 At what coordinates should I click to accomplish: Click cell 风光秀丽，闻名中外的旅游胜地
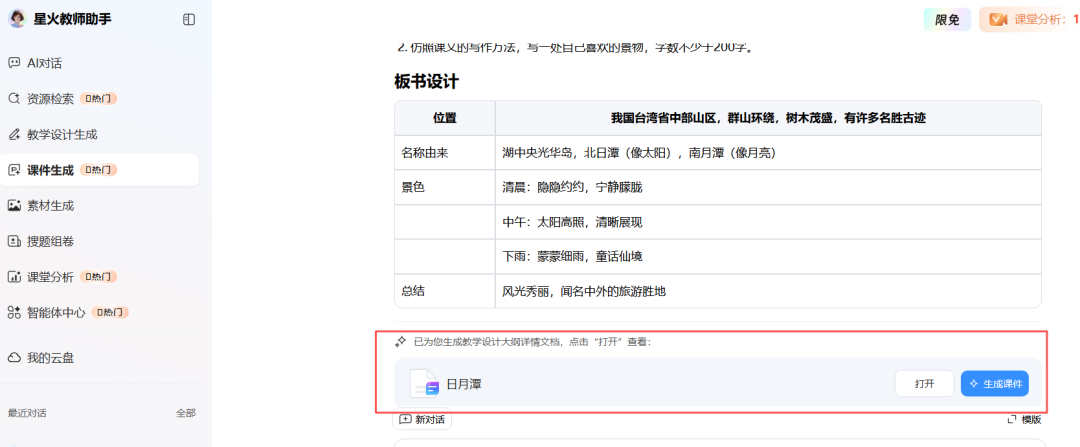coord(768,291)
